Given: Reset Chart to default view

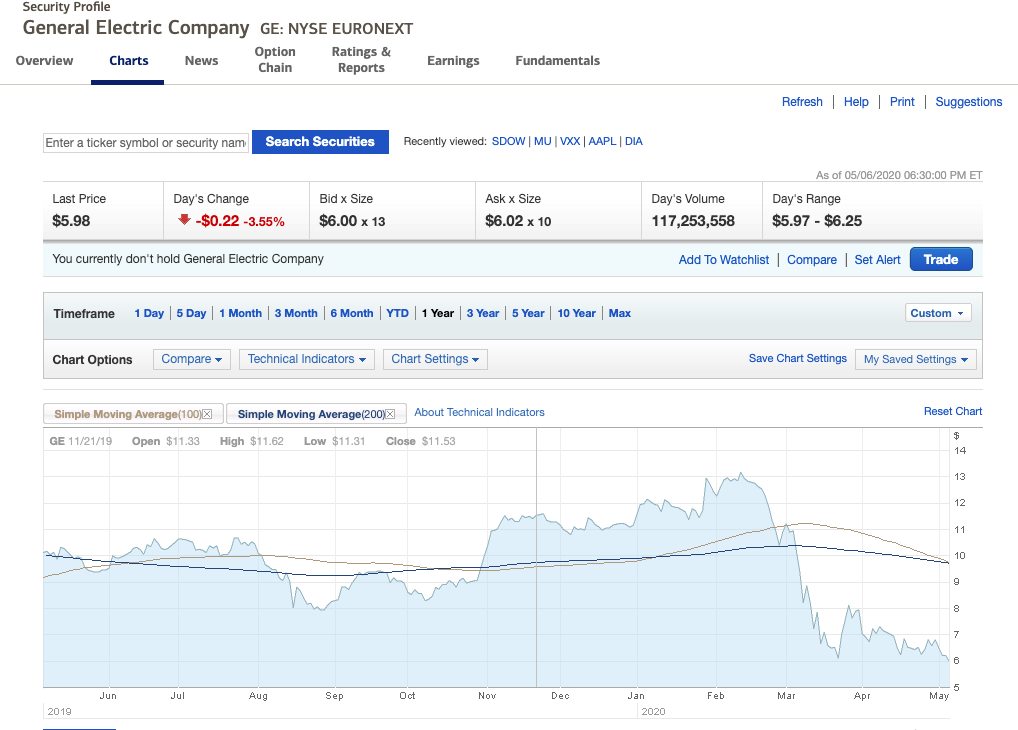Looking at the screenshot, I should 952,411.
